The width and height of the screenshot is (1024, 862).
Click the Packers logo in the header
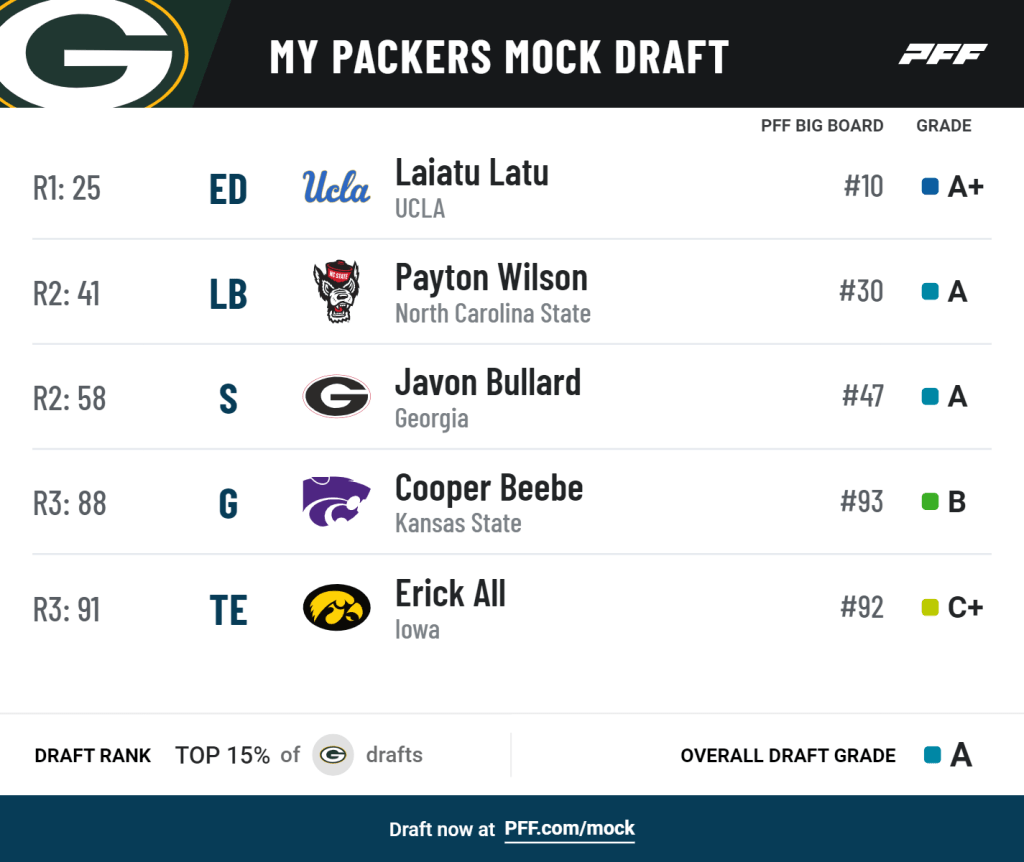click(95, 50)
